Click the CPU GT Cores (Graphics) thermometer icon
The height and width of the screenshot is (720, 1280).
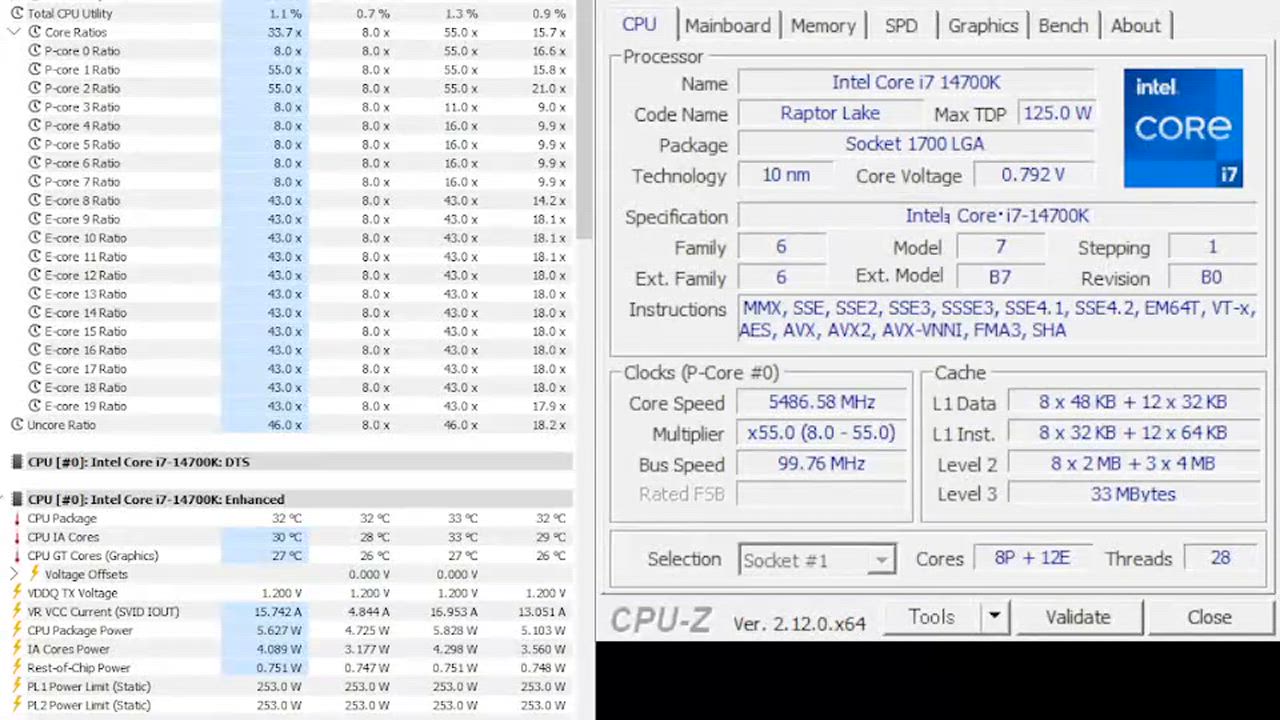[17, 556]
